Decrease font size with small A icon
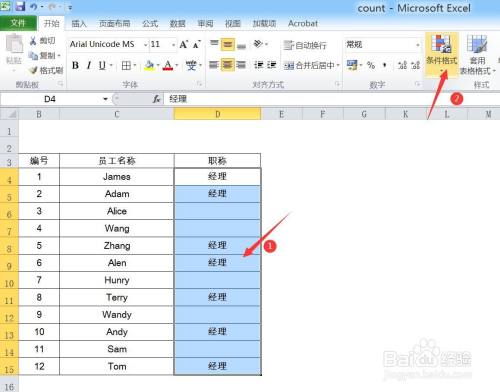This screenshot has width=500, height=392. 197,44
